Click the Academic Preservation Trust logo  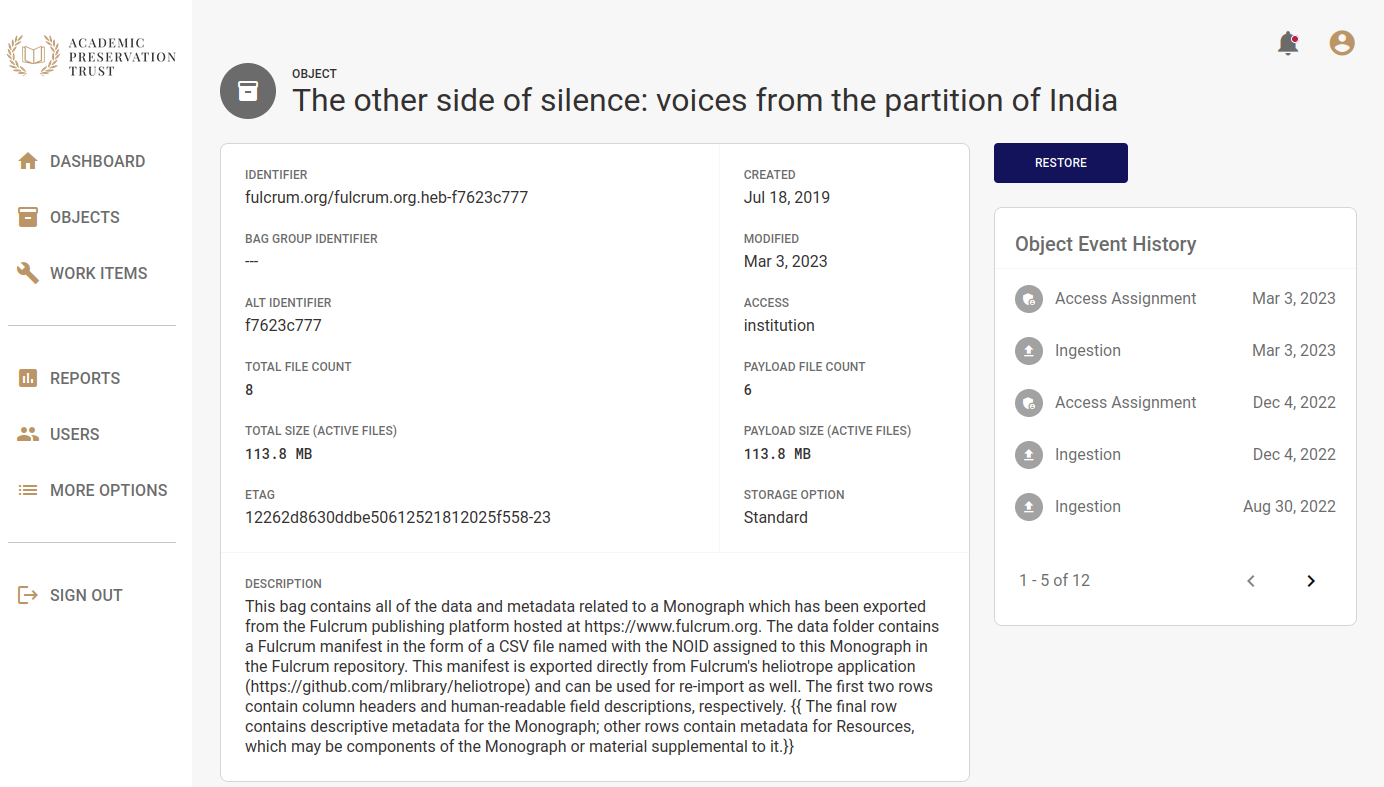tap(92, 57)
